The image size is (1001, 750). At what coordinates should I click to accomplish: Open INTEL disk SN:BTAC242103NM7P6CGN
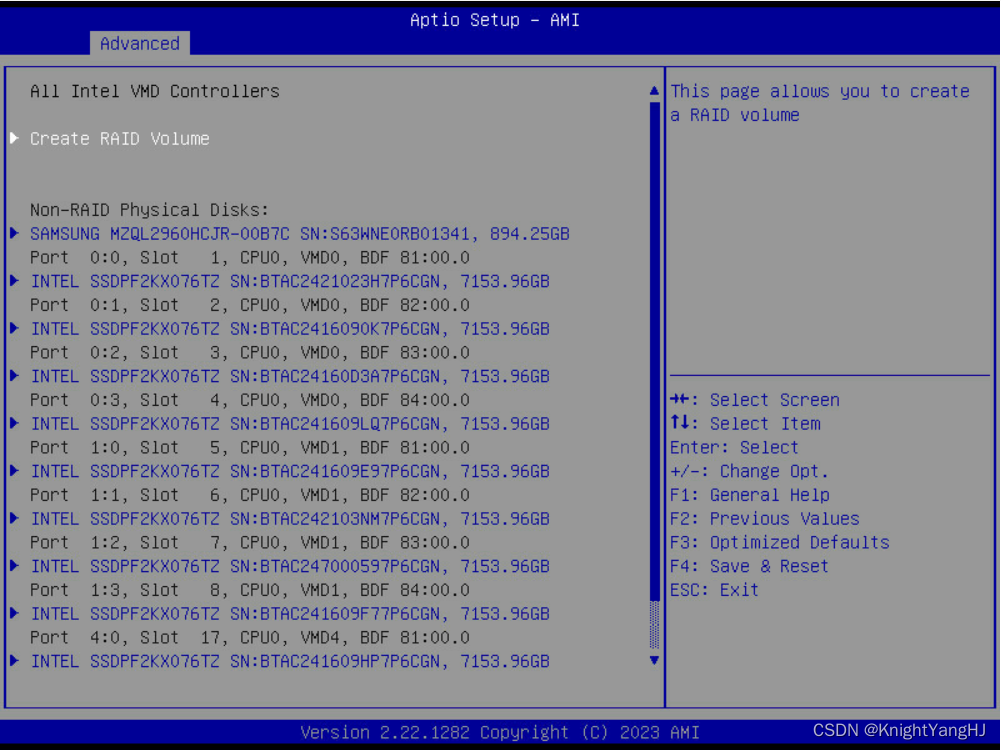[290, 519]
